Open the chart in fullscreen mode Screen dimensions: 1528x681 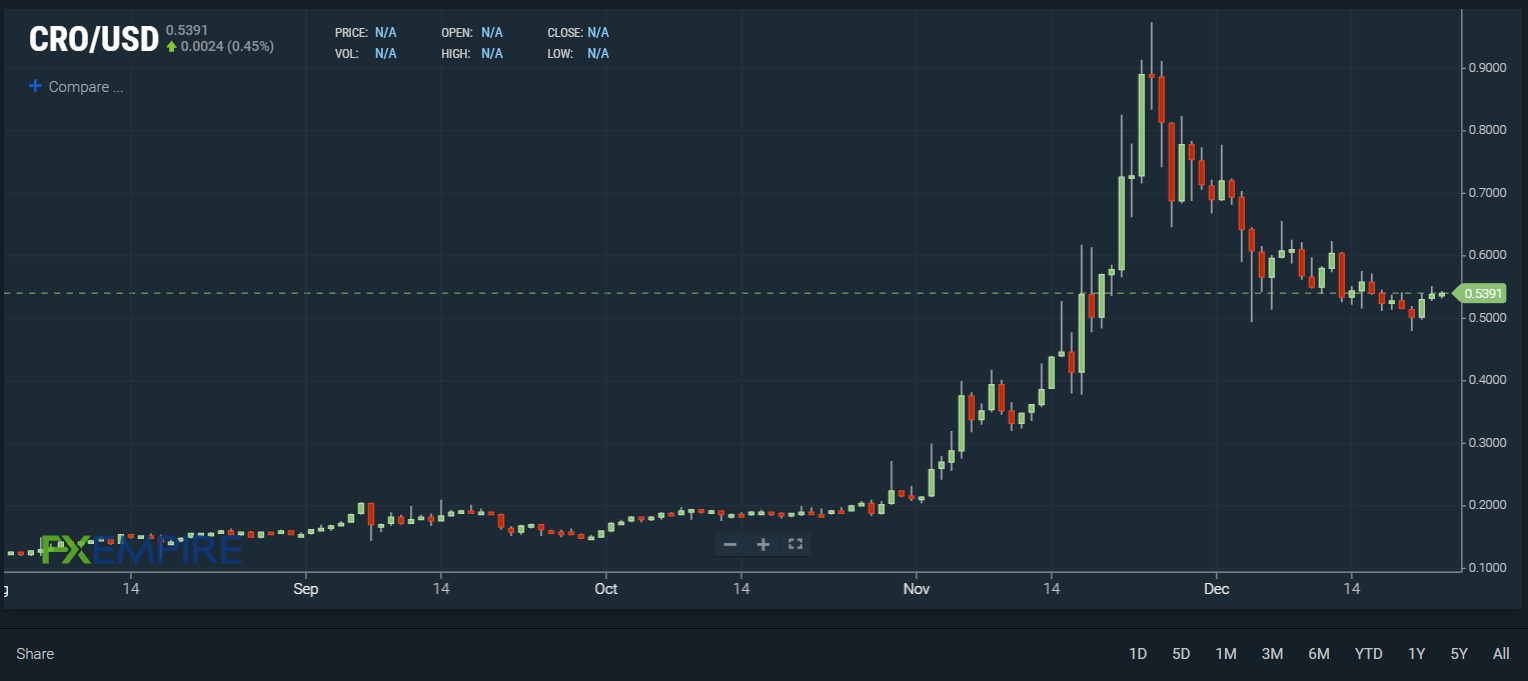click(796, 544)
